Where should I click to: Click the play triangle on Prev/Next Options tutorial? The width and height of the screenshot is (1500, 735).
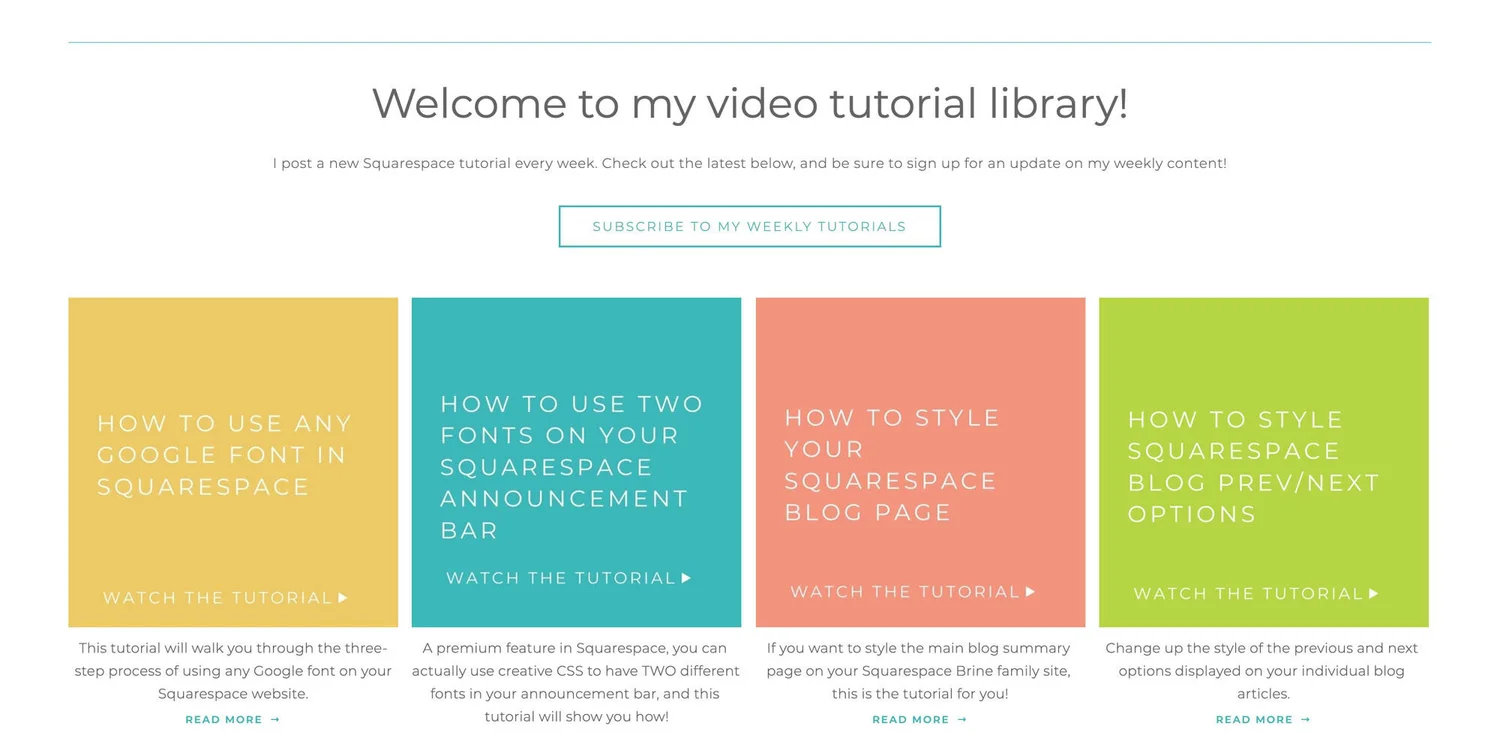1375,593
